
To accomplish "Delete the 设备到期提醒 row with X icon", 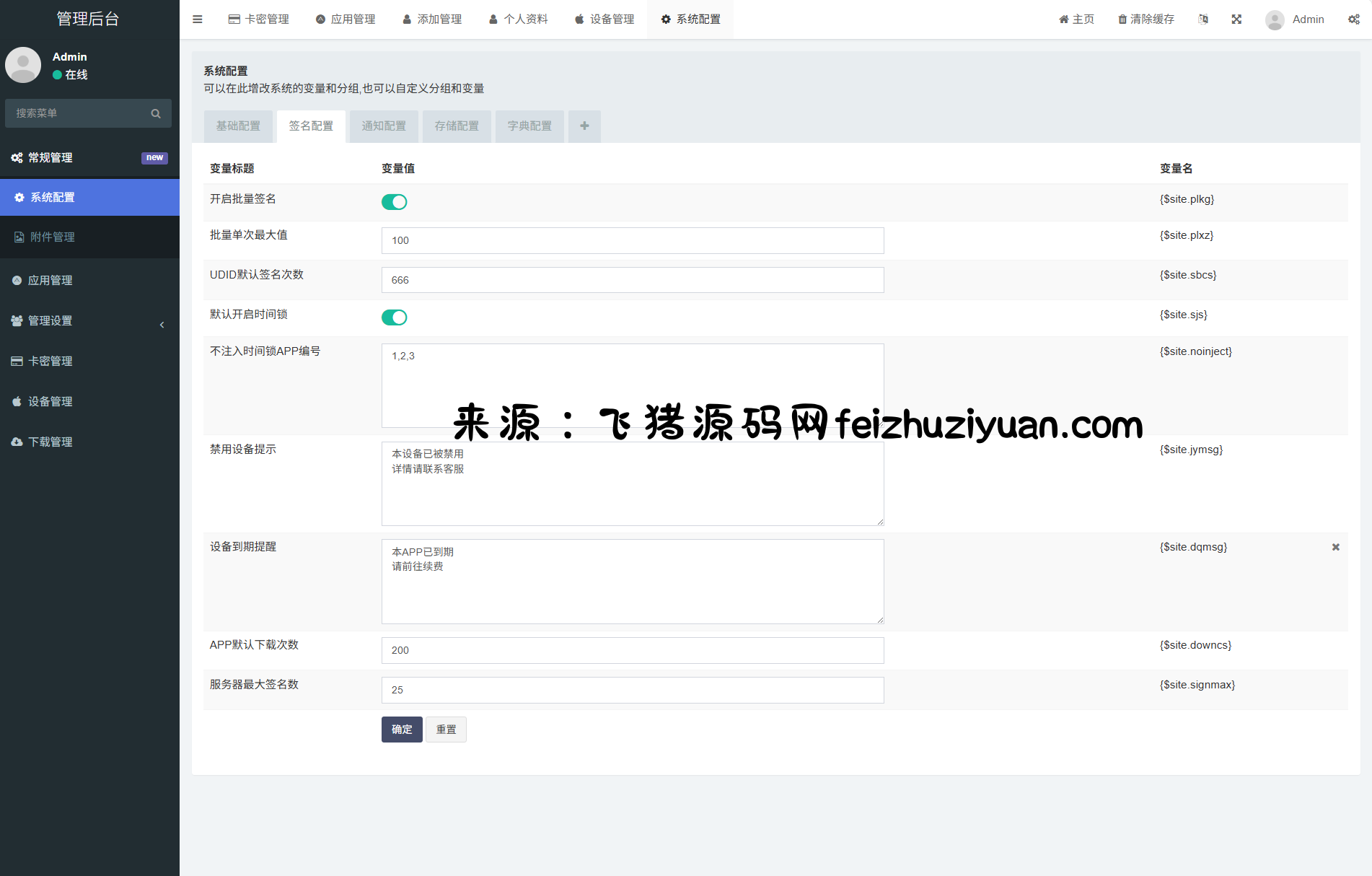I will [x=1335, y=547].
